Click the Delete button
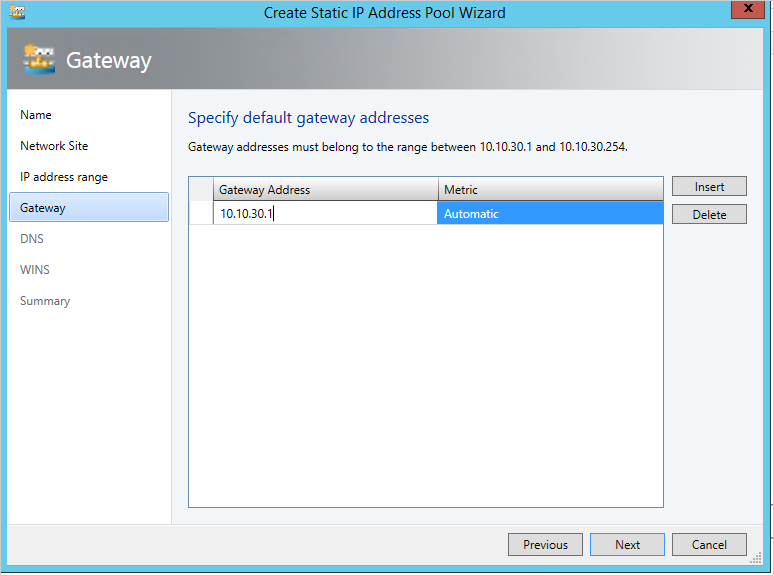Viewport: 774px width, 576px height. (709, 215)
